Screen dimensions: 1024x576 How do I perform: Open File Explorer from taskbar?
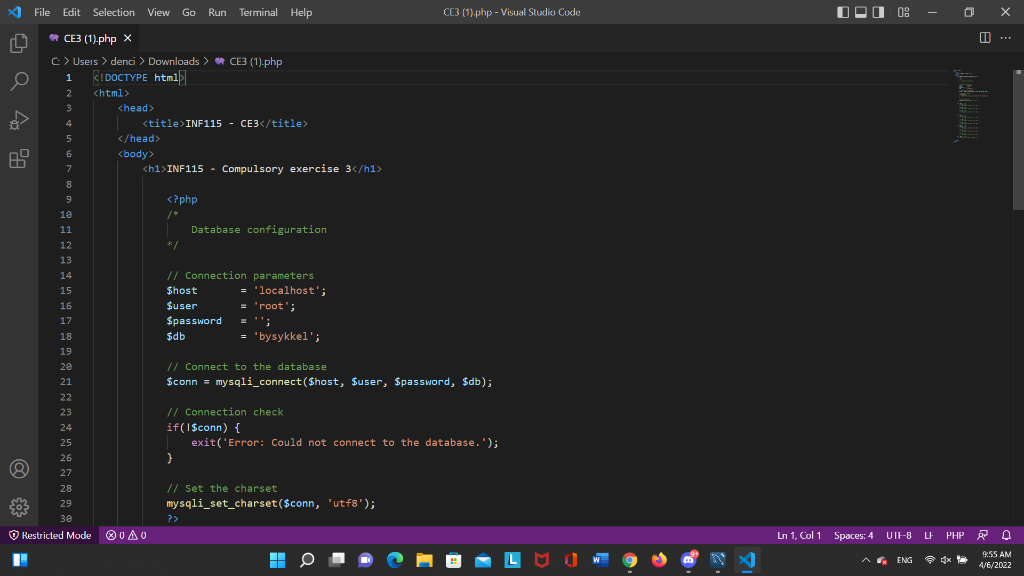pyautogui.click(x=424, y=560)
